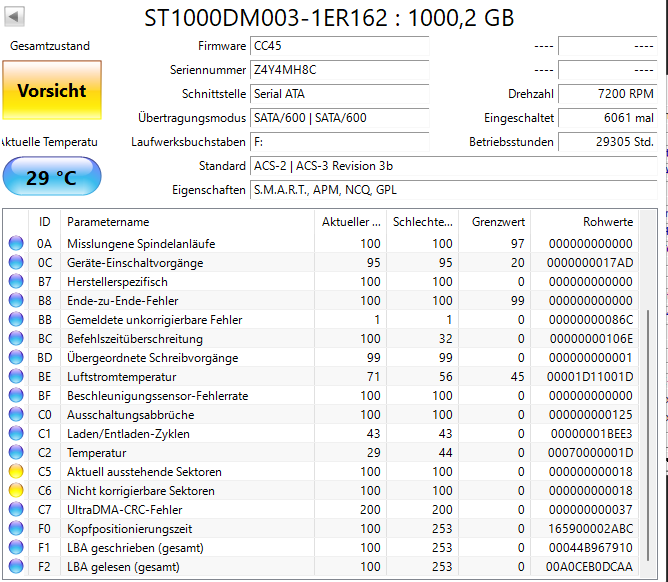Click the Drehzahl field showing 7200 RPM

coord(608,94)
